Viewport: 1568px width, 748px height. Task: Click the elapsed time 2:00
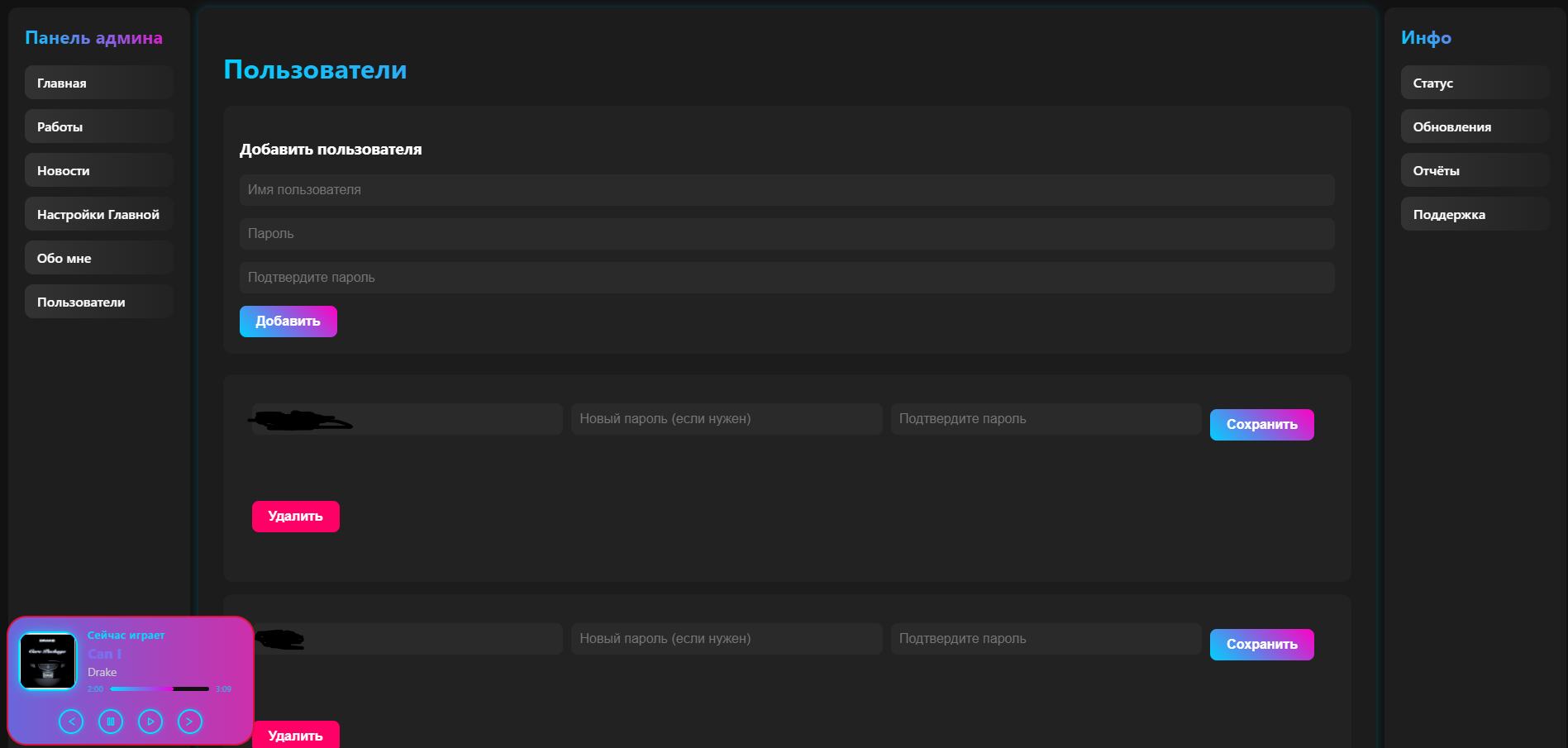[96, 689]
